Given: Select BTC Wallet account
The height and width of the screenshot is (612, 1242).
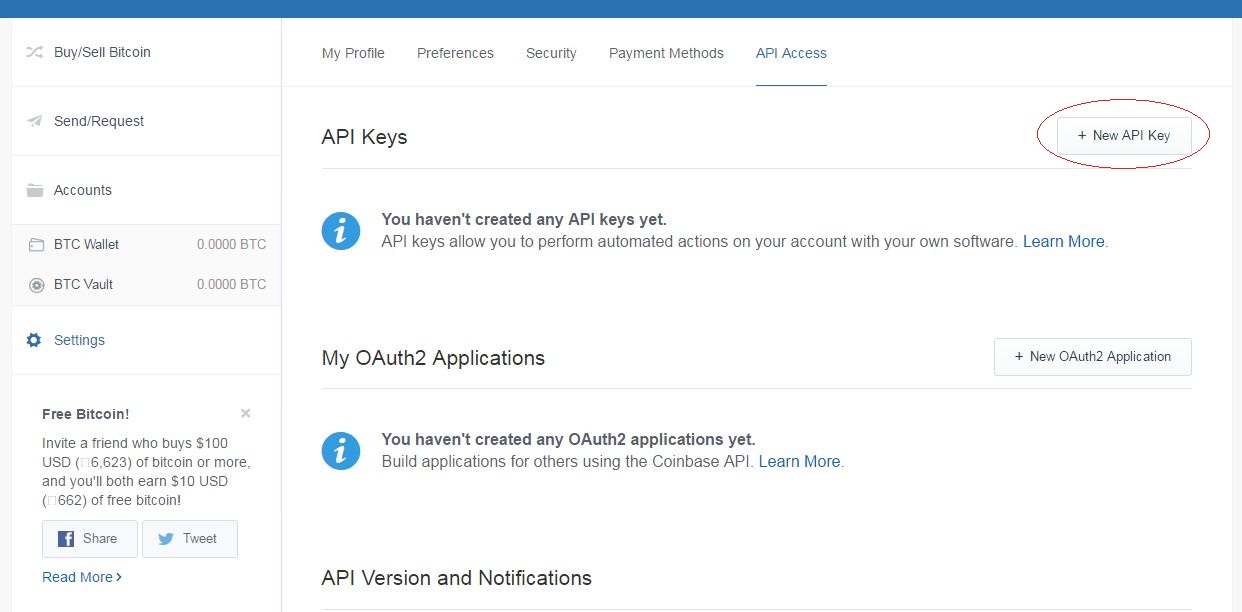Looking at the screenshot, I should tap(147, 244).
